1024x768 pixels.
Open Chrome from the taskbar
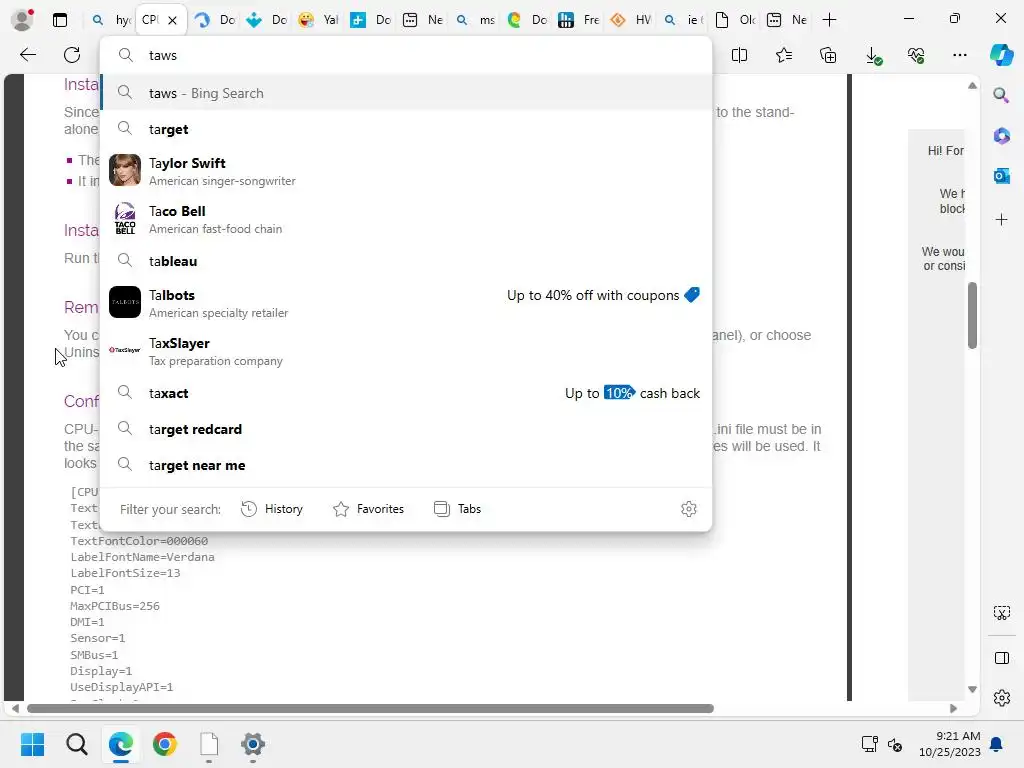(165, 744)
